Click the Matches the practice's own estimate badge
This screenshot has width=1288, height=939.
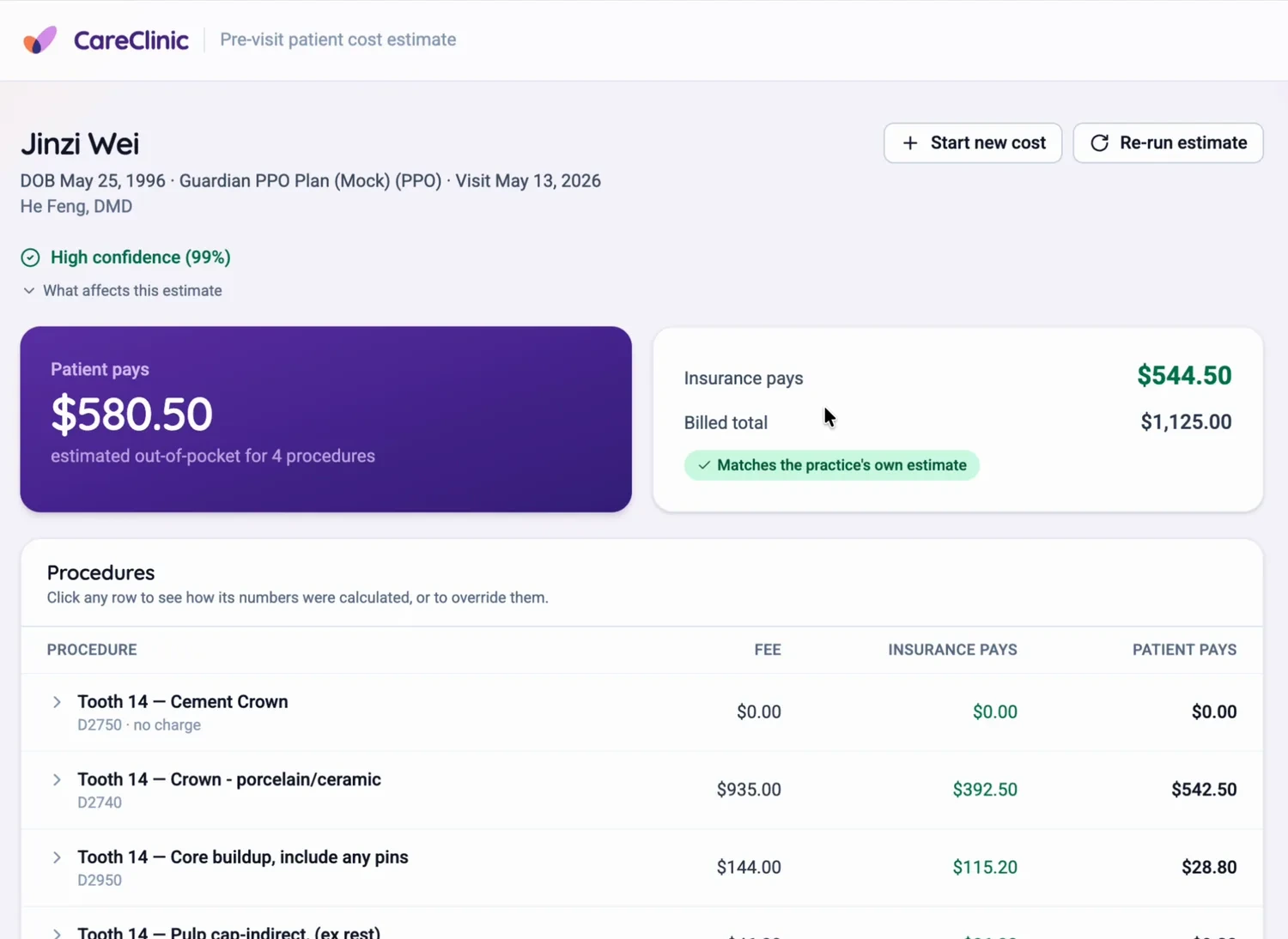tap(831, 465)
